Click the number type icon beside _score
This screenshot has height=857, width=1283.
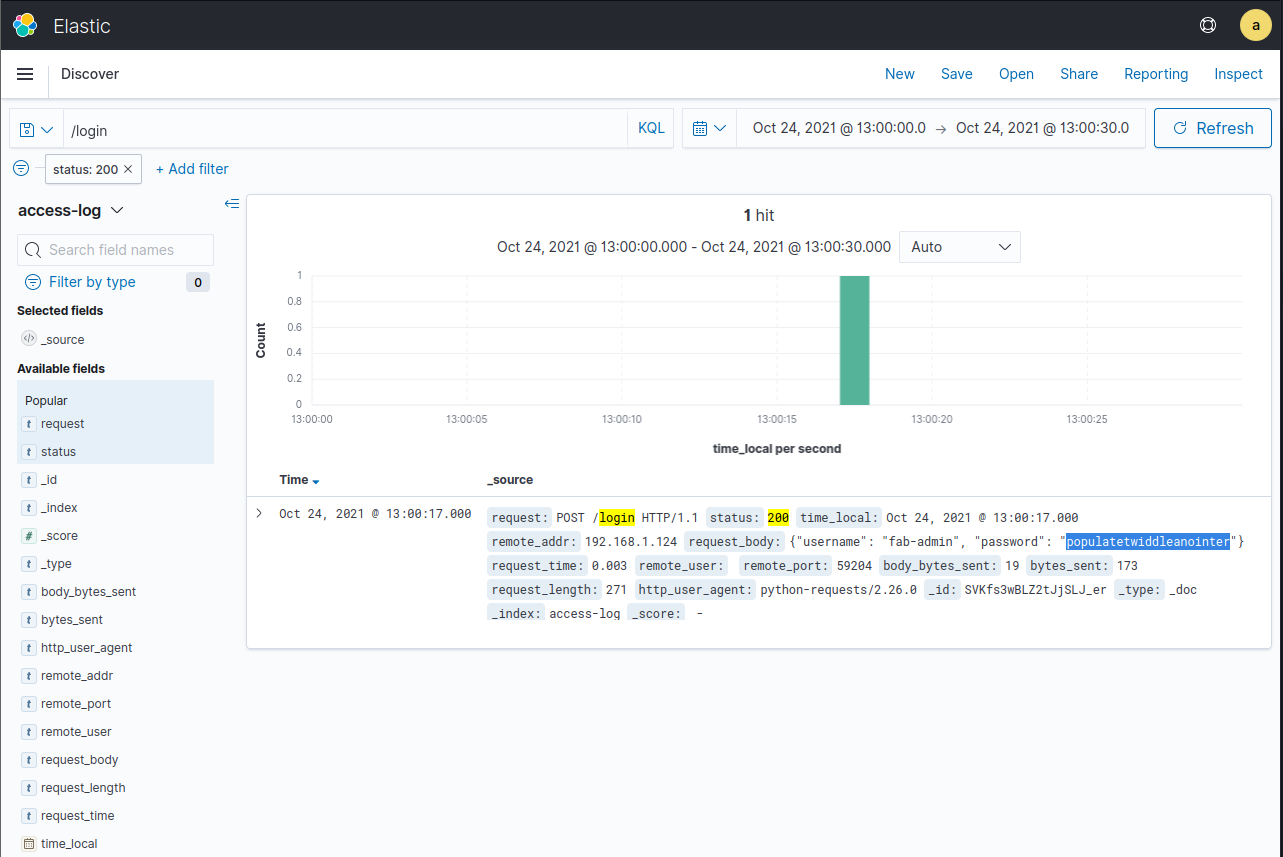click(x=28, y=536)
